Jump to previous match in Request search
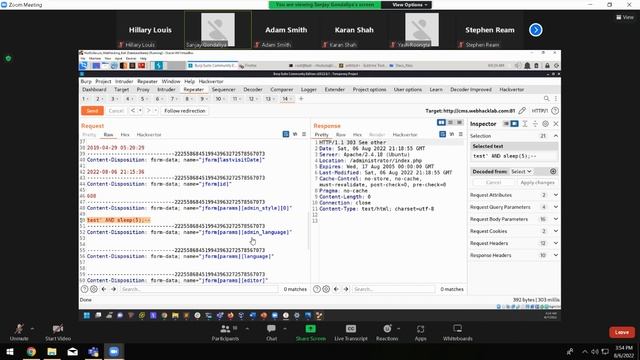This screenshot has width=640, height=360. coord(104,289)
